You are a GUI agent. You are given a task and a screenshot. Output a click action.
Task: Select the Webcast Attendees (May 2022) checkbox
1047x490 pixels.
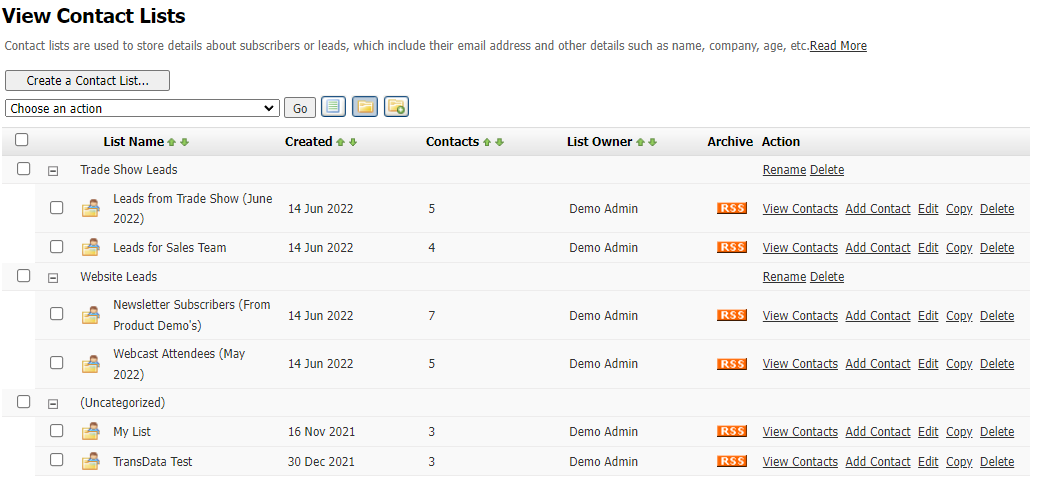[x=57, y=363]
